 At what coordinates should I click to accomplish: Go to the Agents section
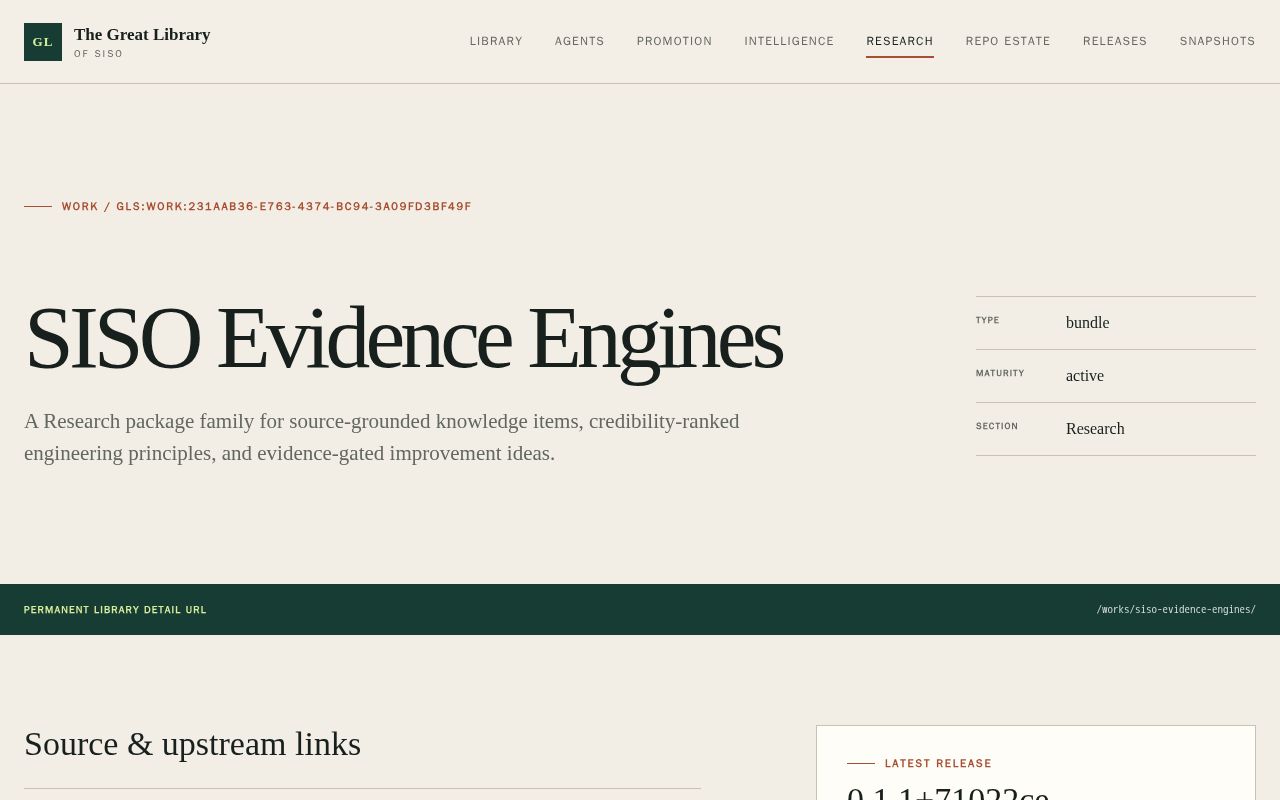(580, 41)
